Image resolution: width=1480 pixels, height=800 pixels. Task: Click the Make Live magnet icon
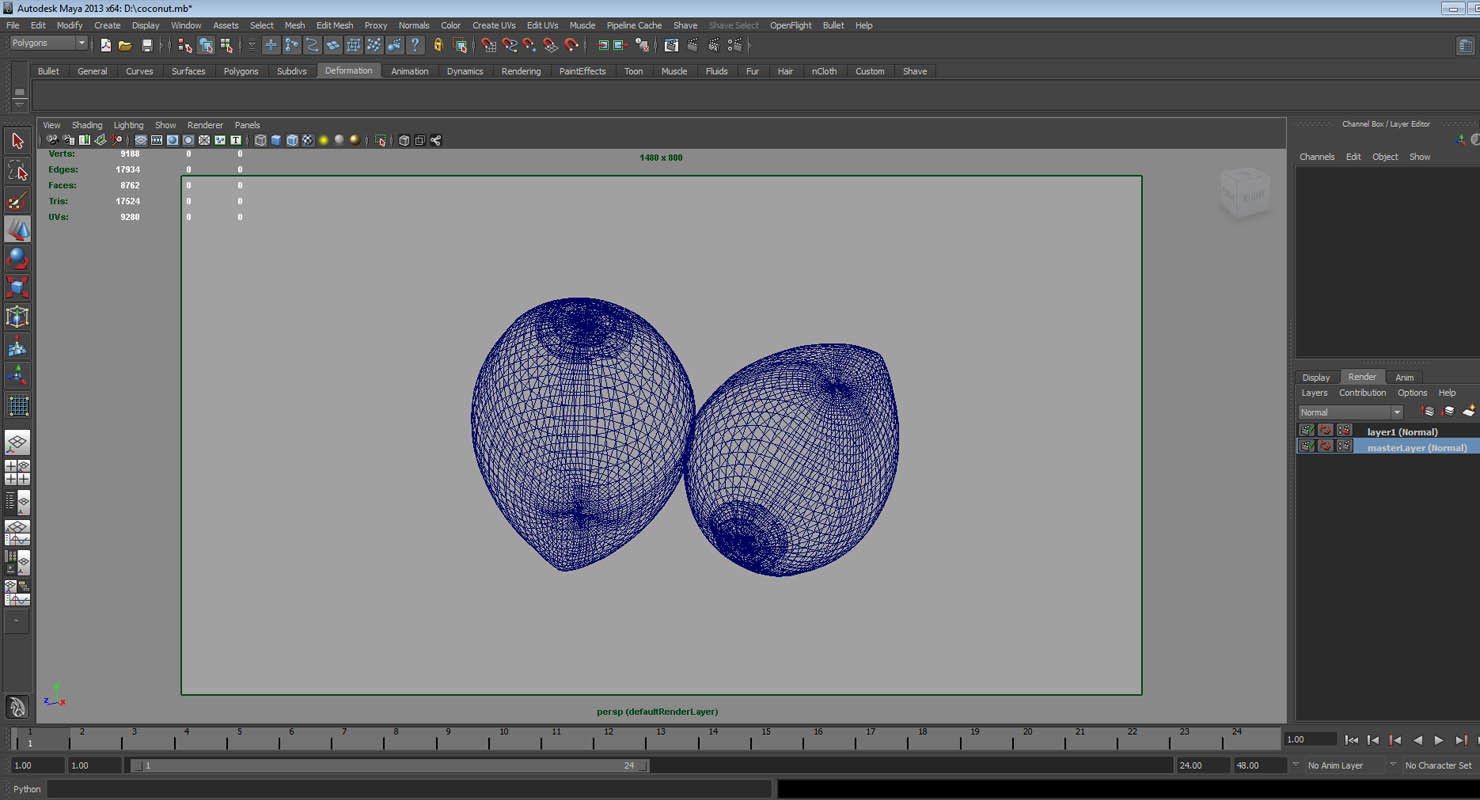[571, 45]
